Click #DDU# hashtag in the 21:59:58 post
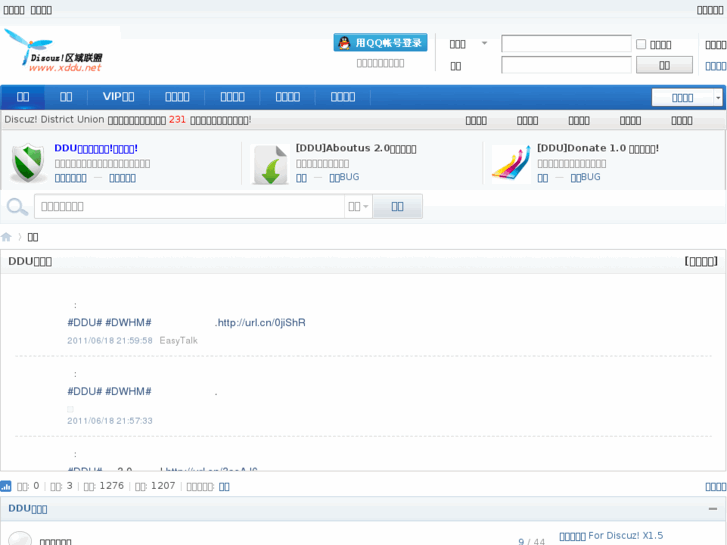 coord(84,322)
